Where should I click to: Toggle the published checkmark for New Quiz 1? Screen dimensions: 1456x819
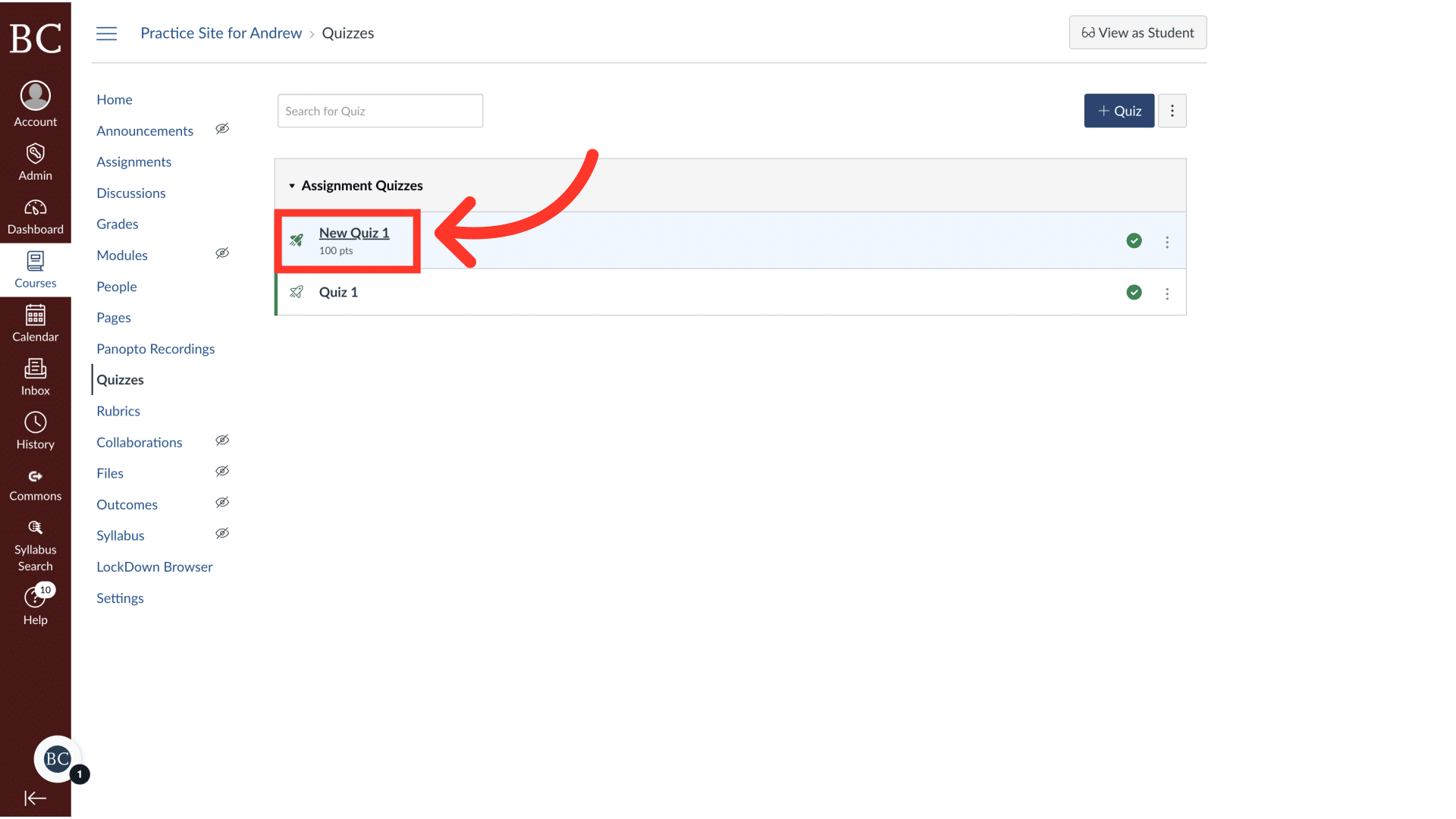[1134, 240]
